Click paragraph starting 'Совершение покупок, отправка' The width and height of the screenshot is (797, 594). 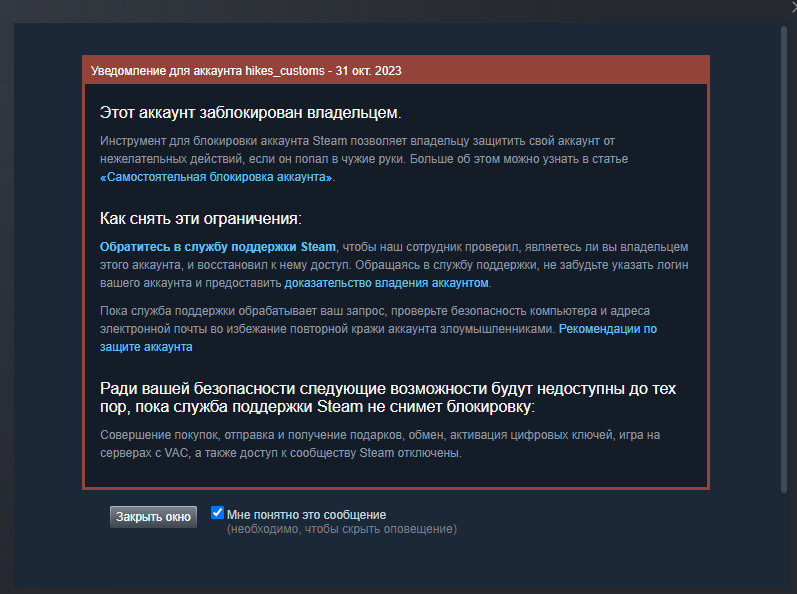(380, 444)
